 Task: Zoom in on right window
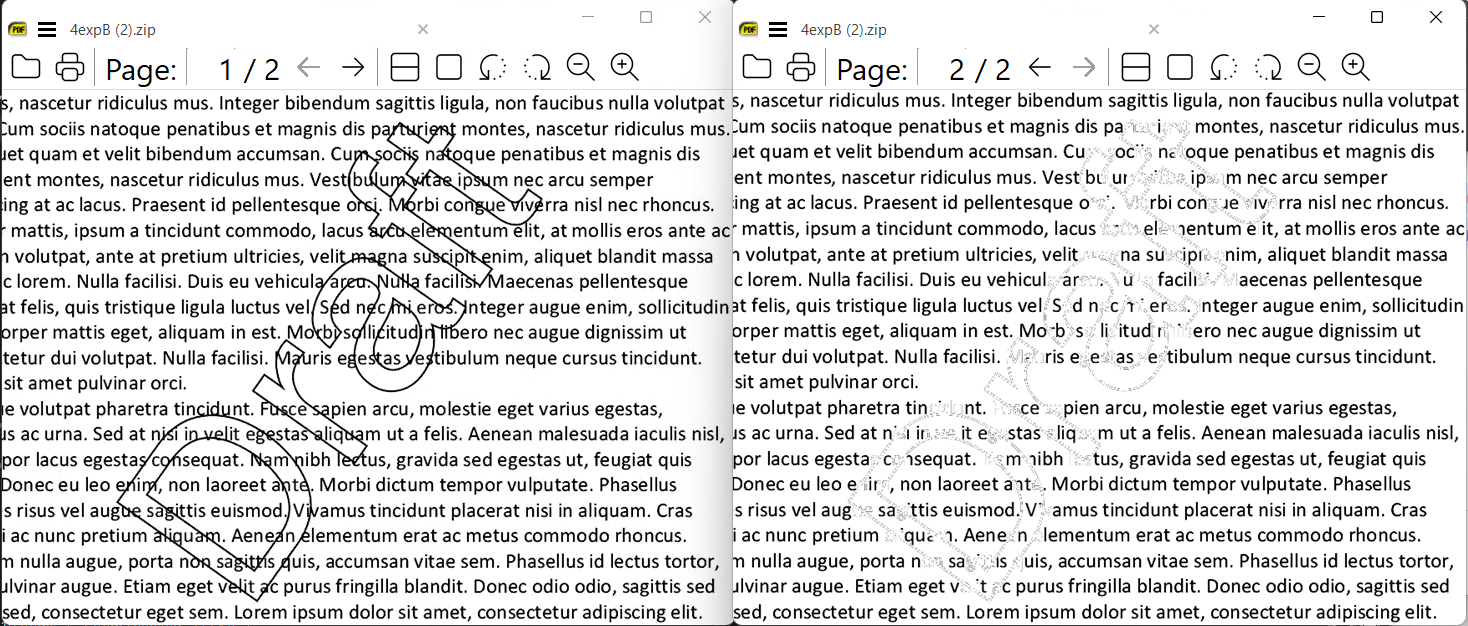(1355, 67)
